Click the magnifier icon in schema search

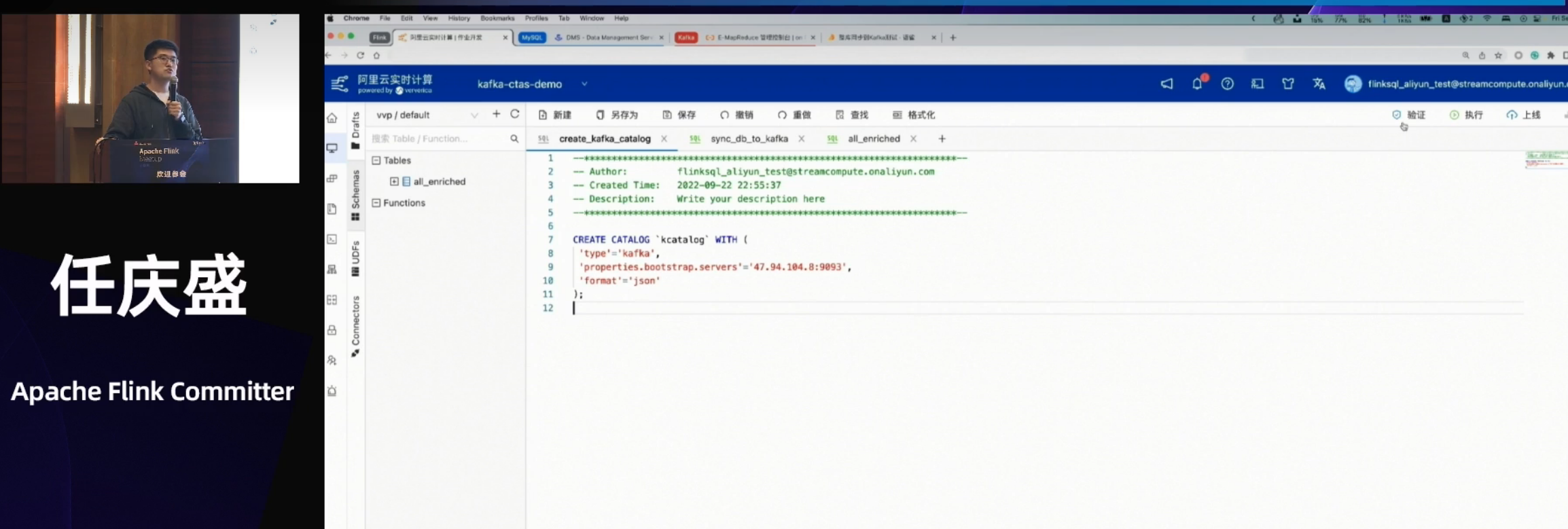pyautogui.click(x=514, y=139)
